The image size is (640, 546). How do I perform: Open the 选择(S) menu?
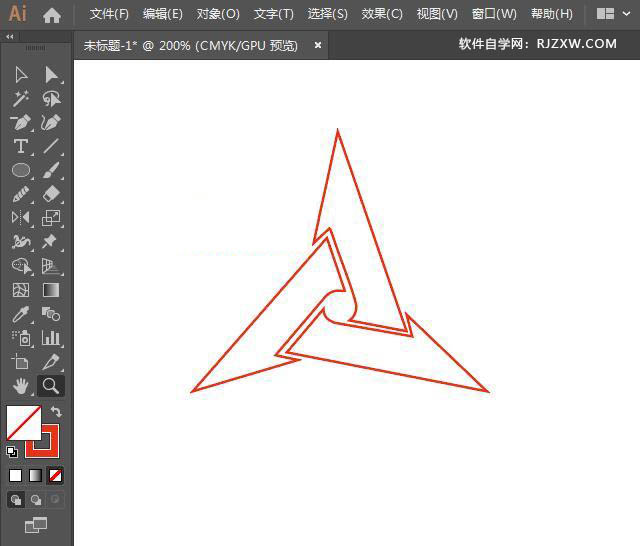(327, 14)
